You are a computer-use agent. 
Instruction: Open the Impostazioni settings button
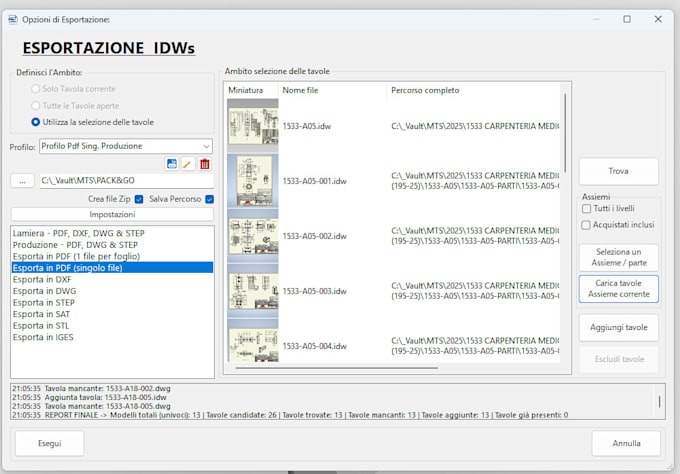point(112,214)
